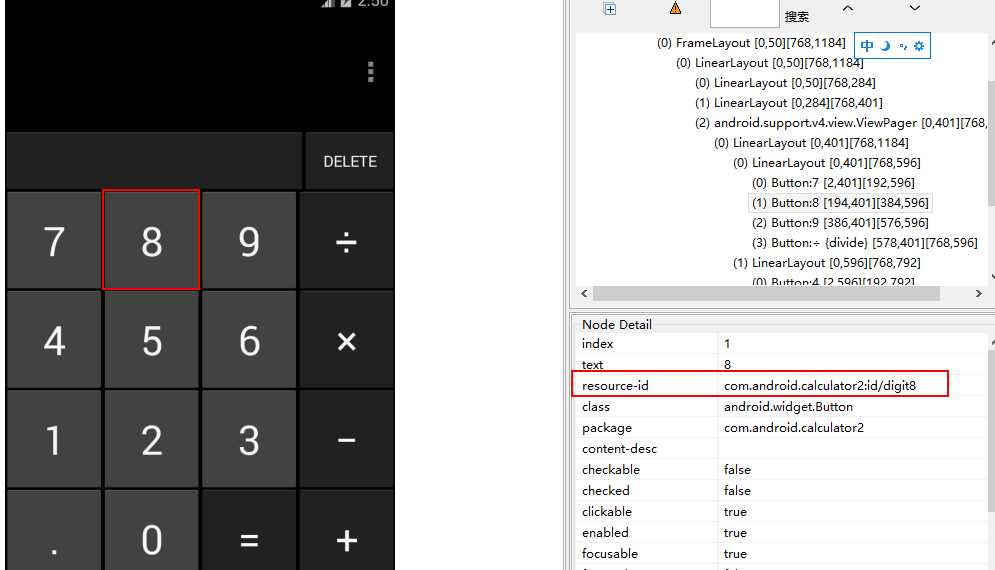Image resolution: width=995 pixels, height=570 pixels.
Task: Select the android.support.v4.view.ViewPager node
Action: point(841,123)
